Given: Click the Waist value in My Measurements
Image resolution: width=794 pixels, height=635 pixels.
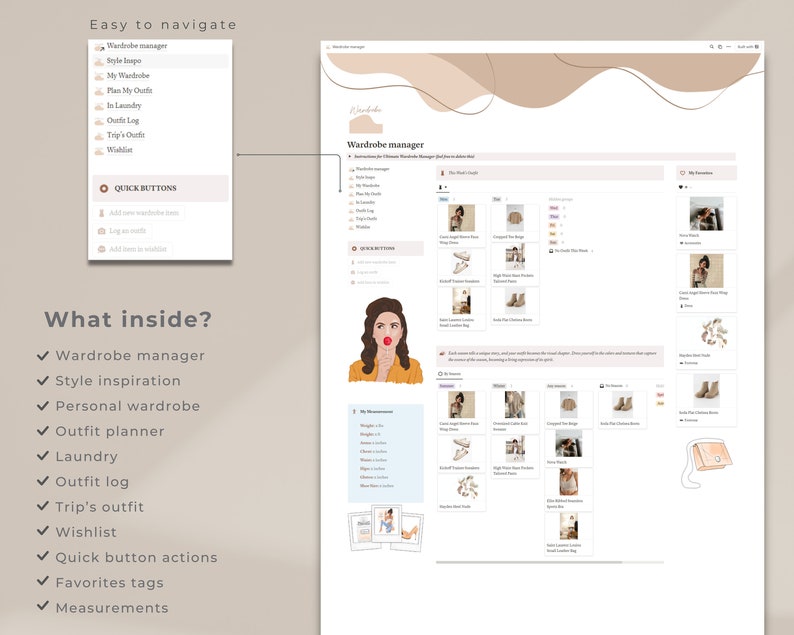Looking at the screenshot, I should (380, 460).
